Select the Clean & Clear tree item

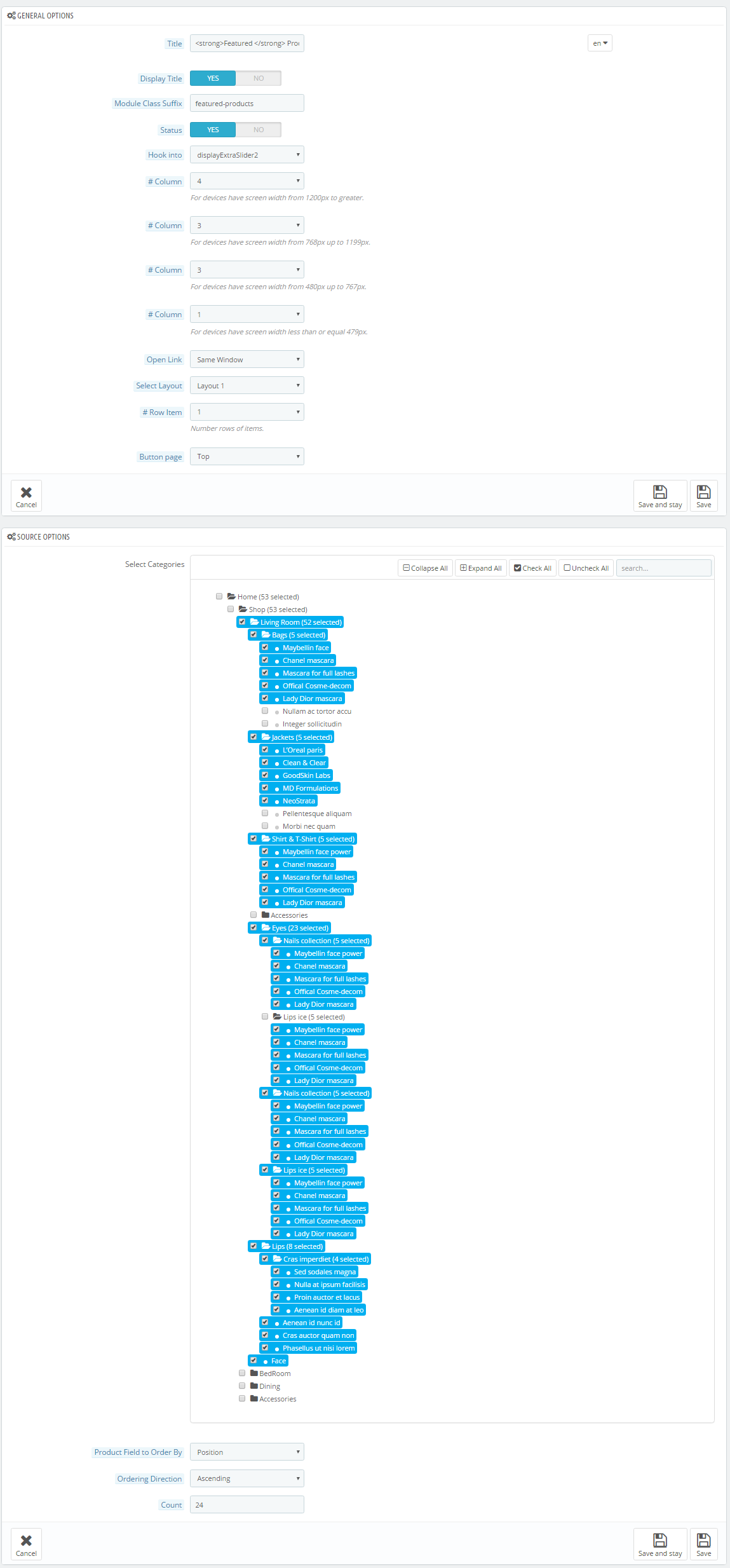pos(304,763)
